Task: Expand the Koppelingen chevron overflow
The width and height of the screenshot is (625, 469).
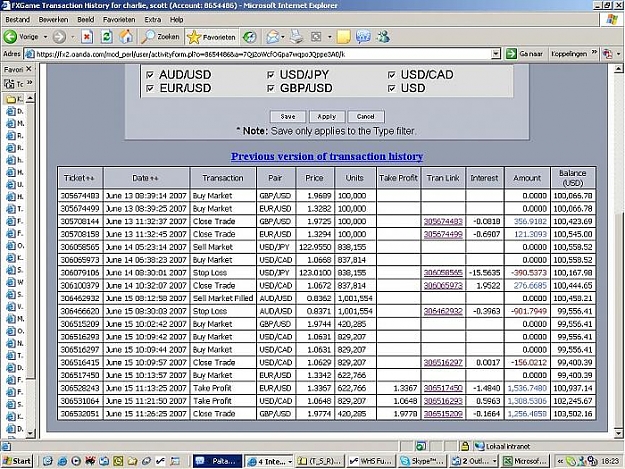Action: tap(594, 52)
